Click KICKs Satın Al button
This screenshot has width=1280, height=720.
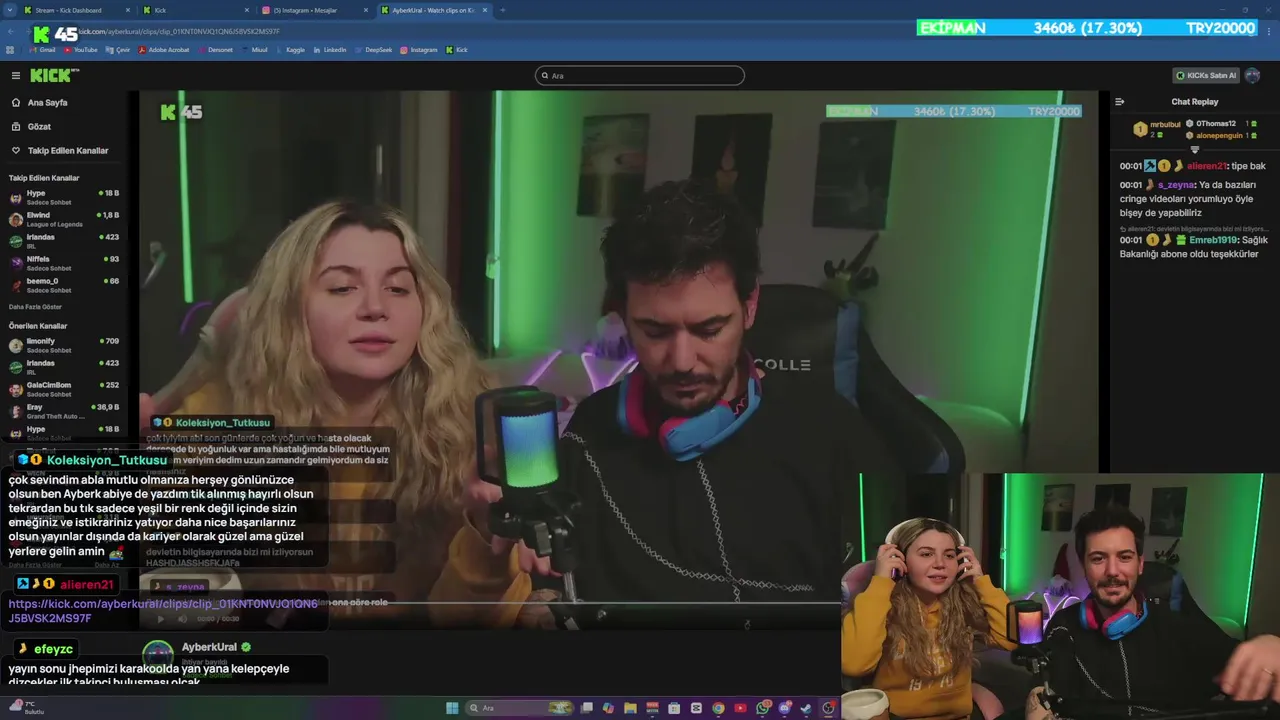(x=1205, y=75)
